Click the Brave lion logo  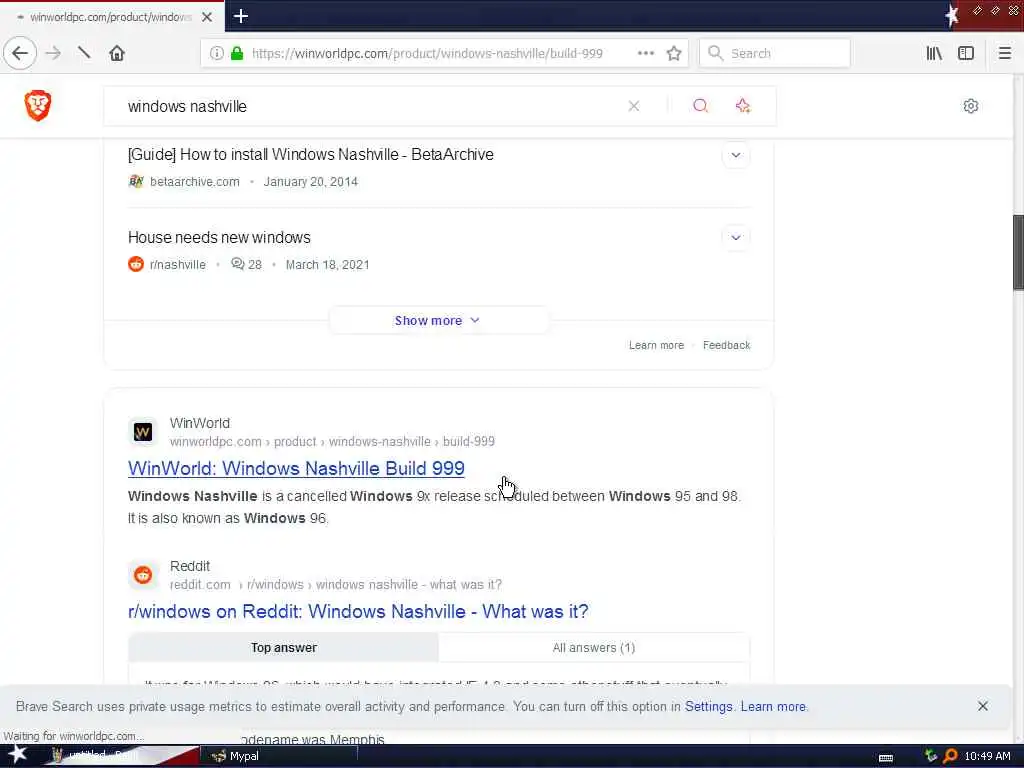pyautogui.click(x=38, y=105)
